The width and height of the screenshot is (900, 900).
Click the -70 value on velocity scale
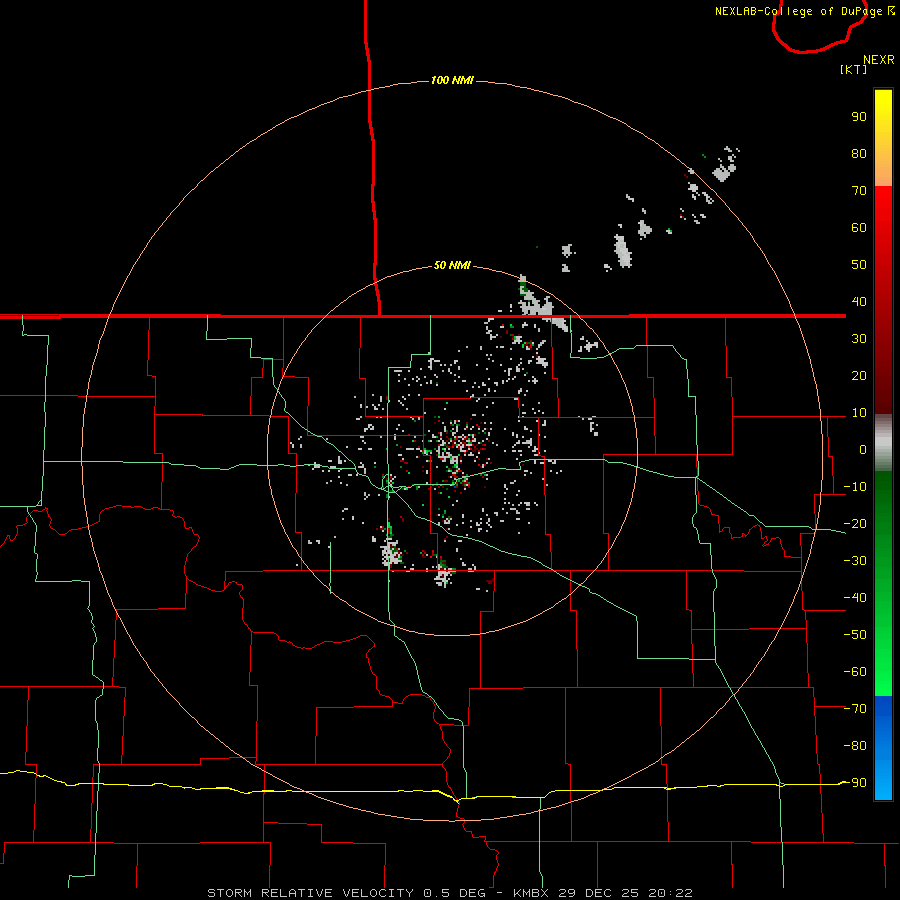pos(855,709)
